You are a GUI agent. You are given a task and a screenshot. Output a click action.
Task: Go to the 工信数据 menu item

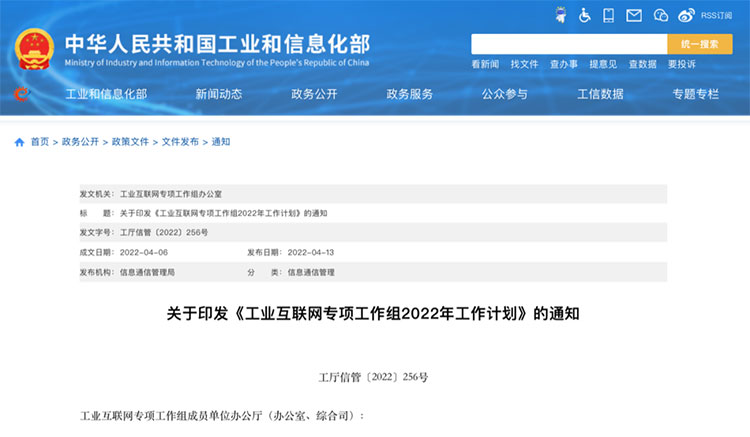point(600,94)
